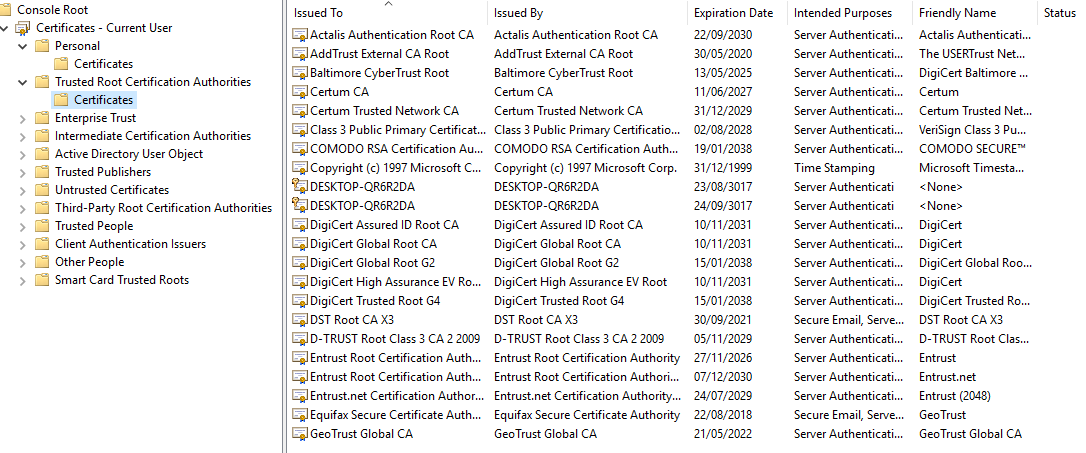
Task: Click the VeriSign Class 3 friendly name cell
Action: pyautogui.click(x=972, y=130)
